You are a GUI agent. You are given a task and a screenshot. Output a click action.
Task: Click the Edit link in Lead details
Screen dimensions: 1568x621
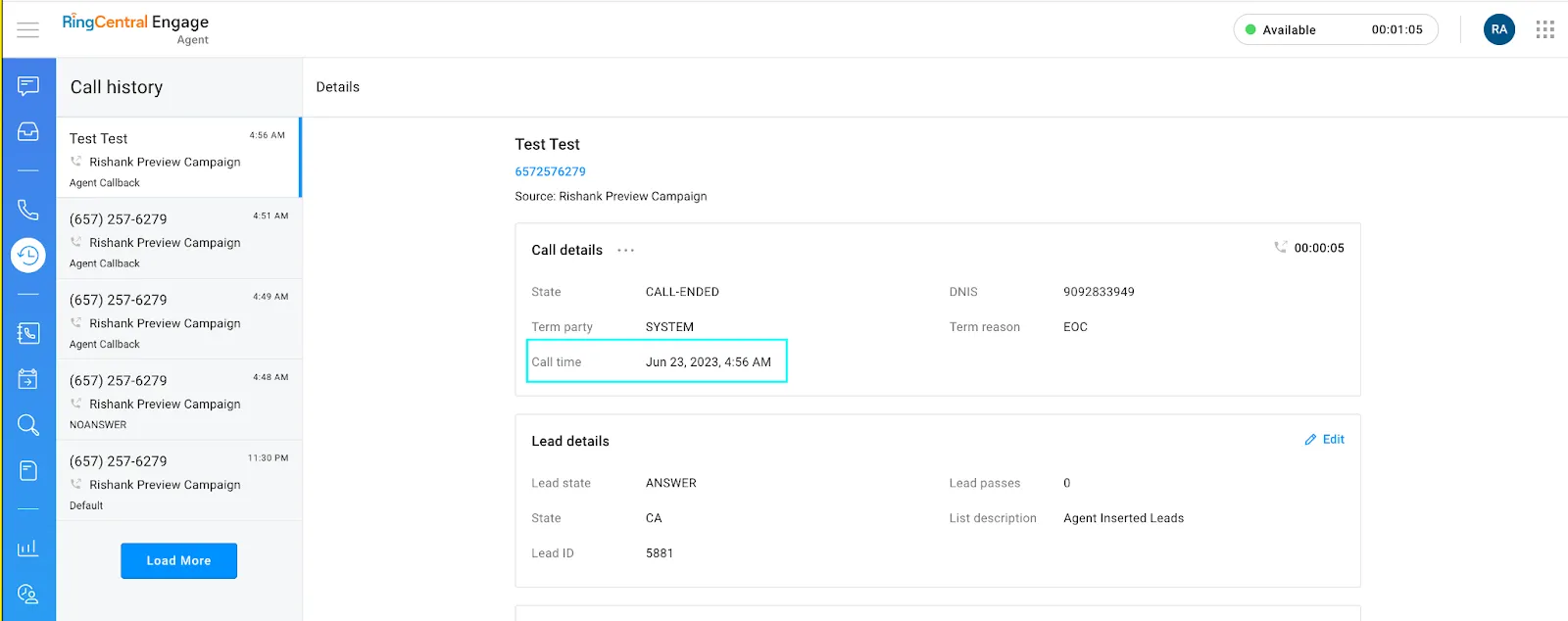point(1325,440)
